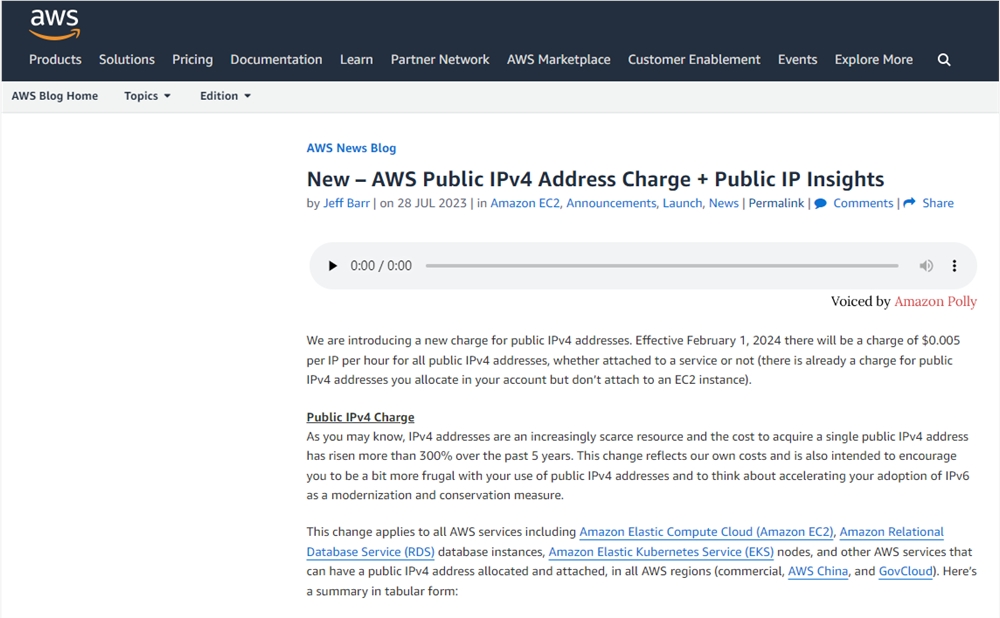This screenshot has height=618, width=1000.
Task: Click the audio progress bar
Action: (662, 266)
